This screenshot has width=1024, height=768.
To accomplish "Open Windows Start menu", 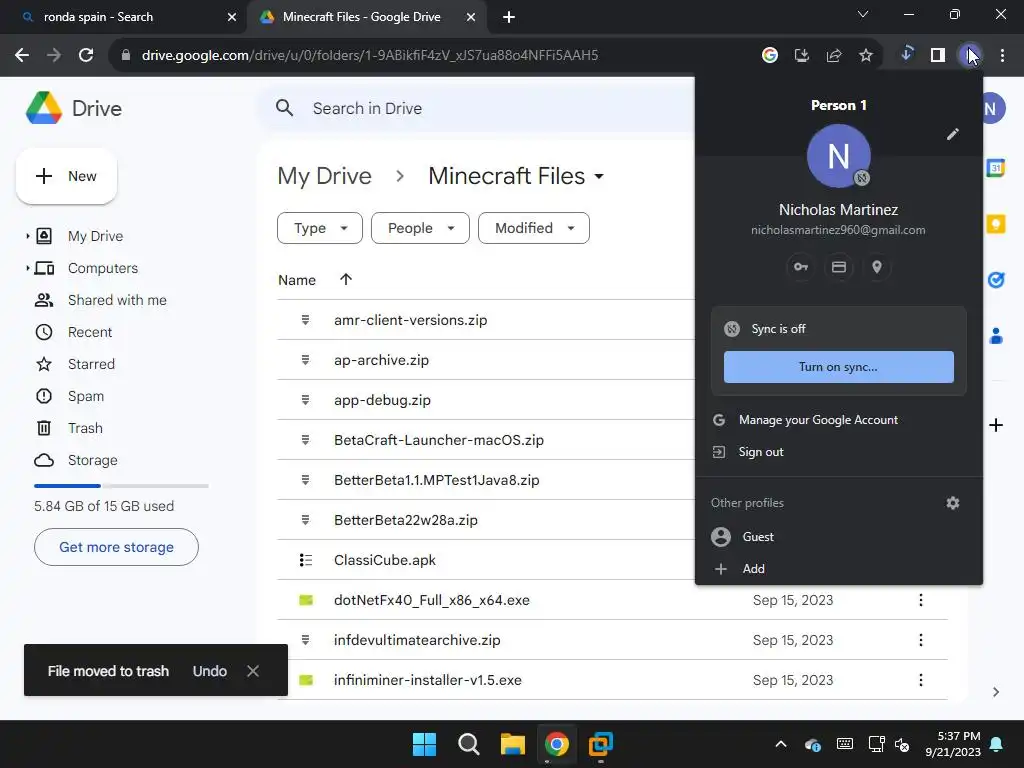I will click(424, 744).
